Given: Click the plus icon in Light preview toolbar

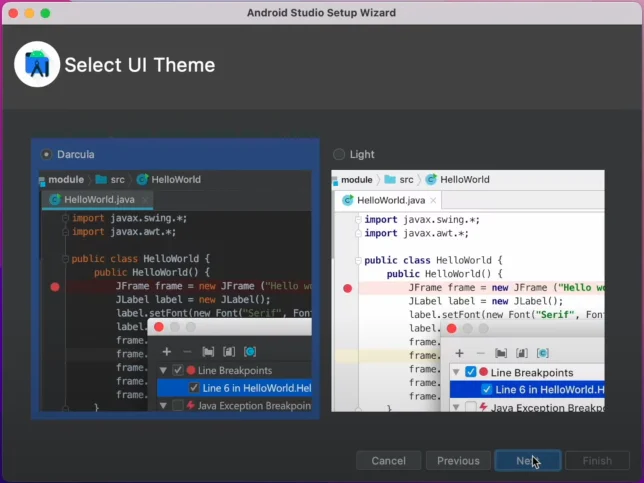Looking at the screenshot, I should [459, 353].
